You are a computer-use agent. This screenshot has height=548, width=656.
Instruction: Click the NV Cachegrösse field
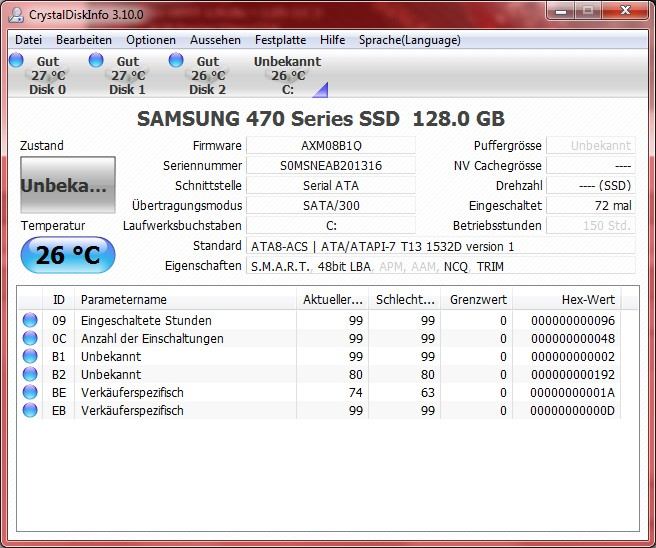tap(591, 166)
